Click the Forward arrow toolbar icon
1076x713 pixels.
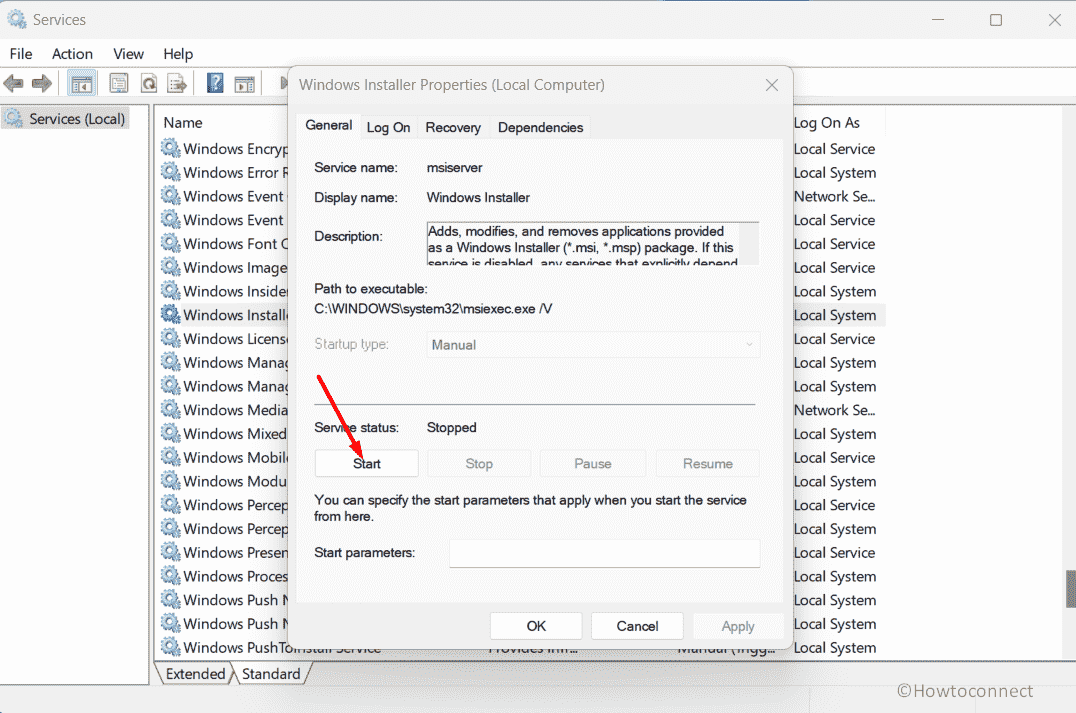42,84
